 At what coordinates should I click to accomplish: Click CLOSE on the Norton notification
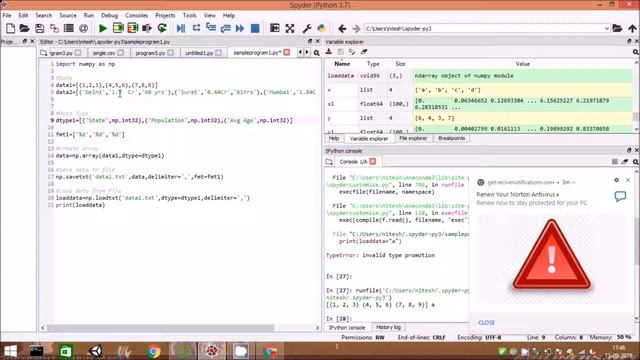(x=486, y=322)
